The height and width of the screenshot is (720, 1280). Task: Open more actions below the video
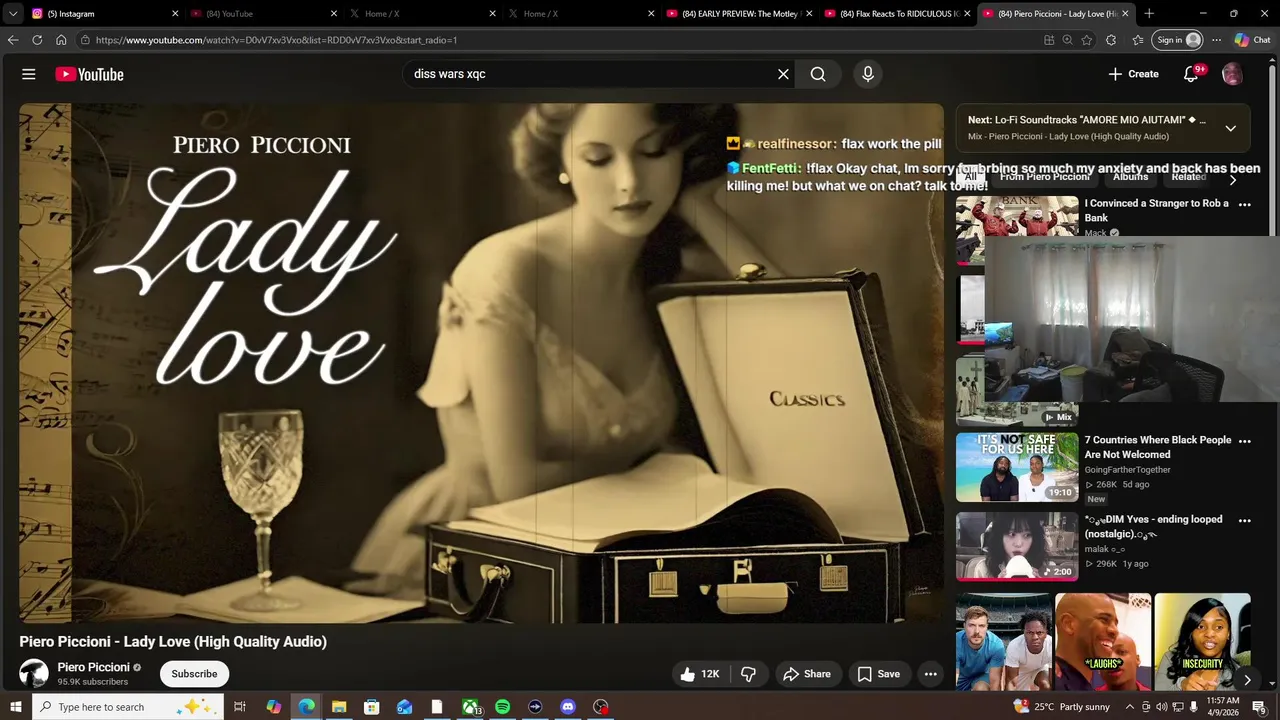point(930,674)
